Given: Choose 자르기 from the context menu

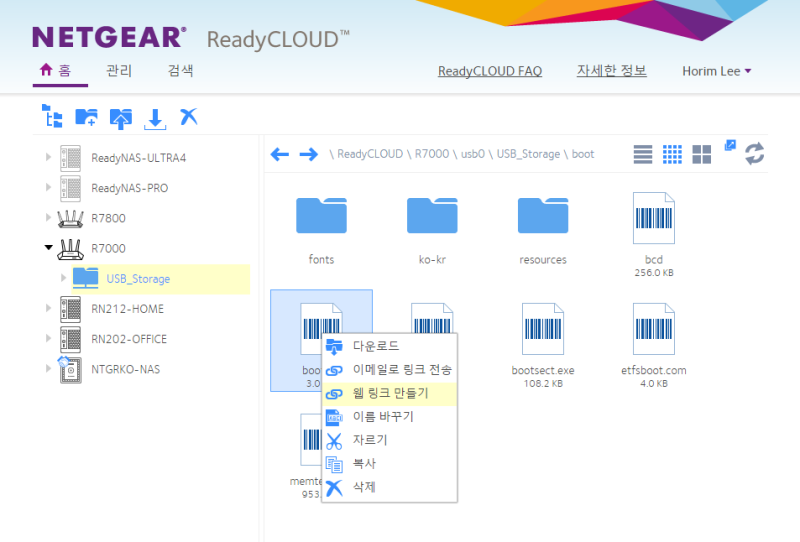Looking at the screenshot, I should point(389,440).
